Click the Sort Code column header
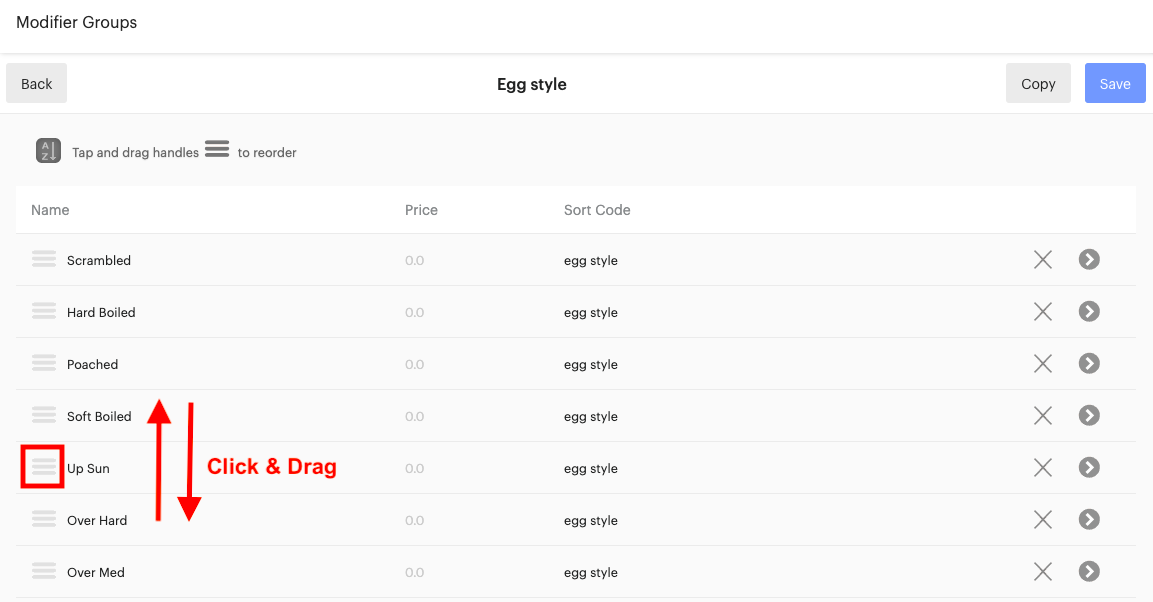 (x=597, y=210)
